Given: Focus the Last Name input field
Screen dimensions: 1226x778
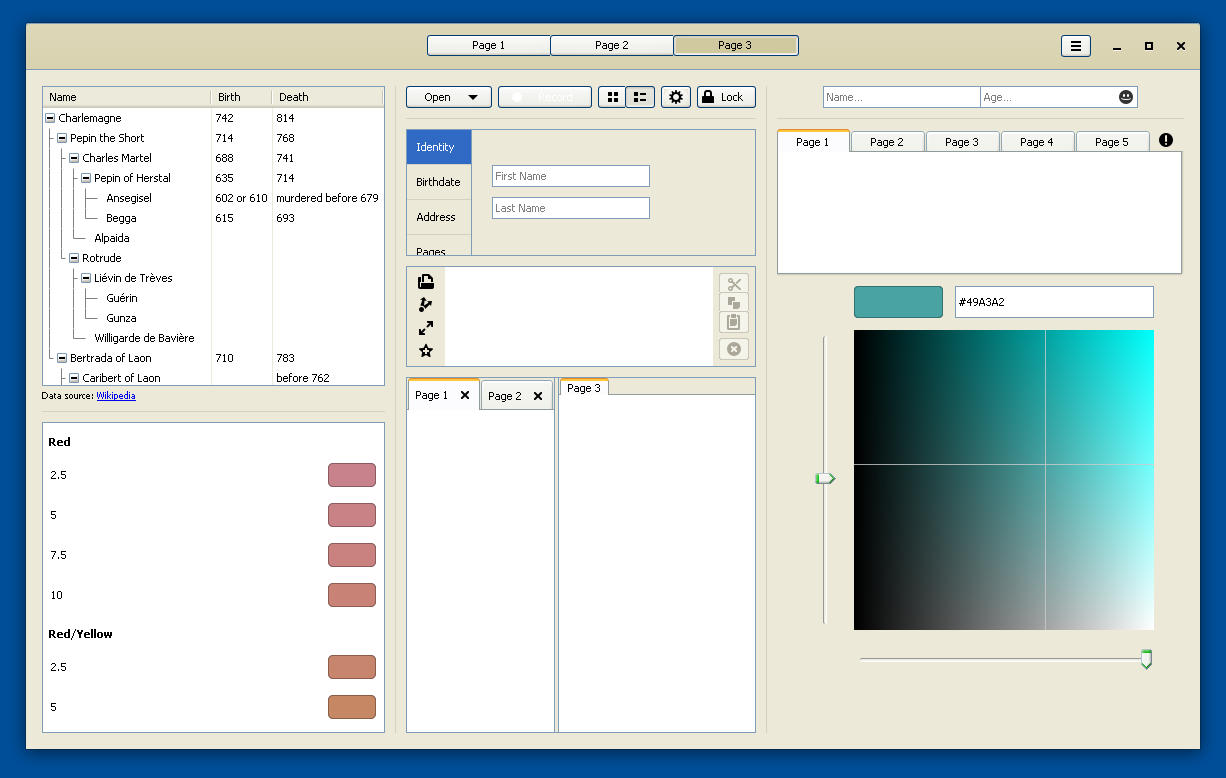Looking at the screenshot, I should 571,208.
